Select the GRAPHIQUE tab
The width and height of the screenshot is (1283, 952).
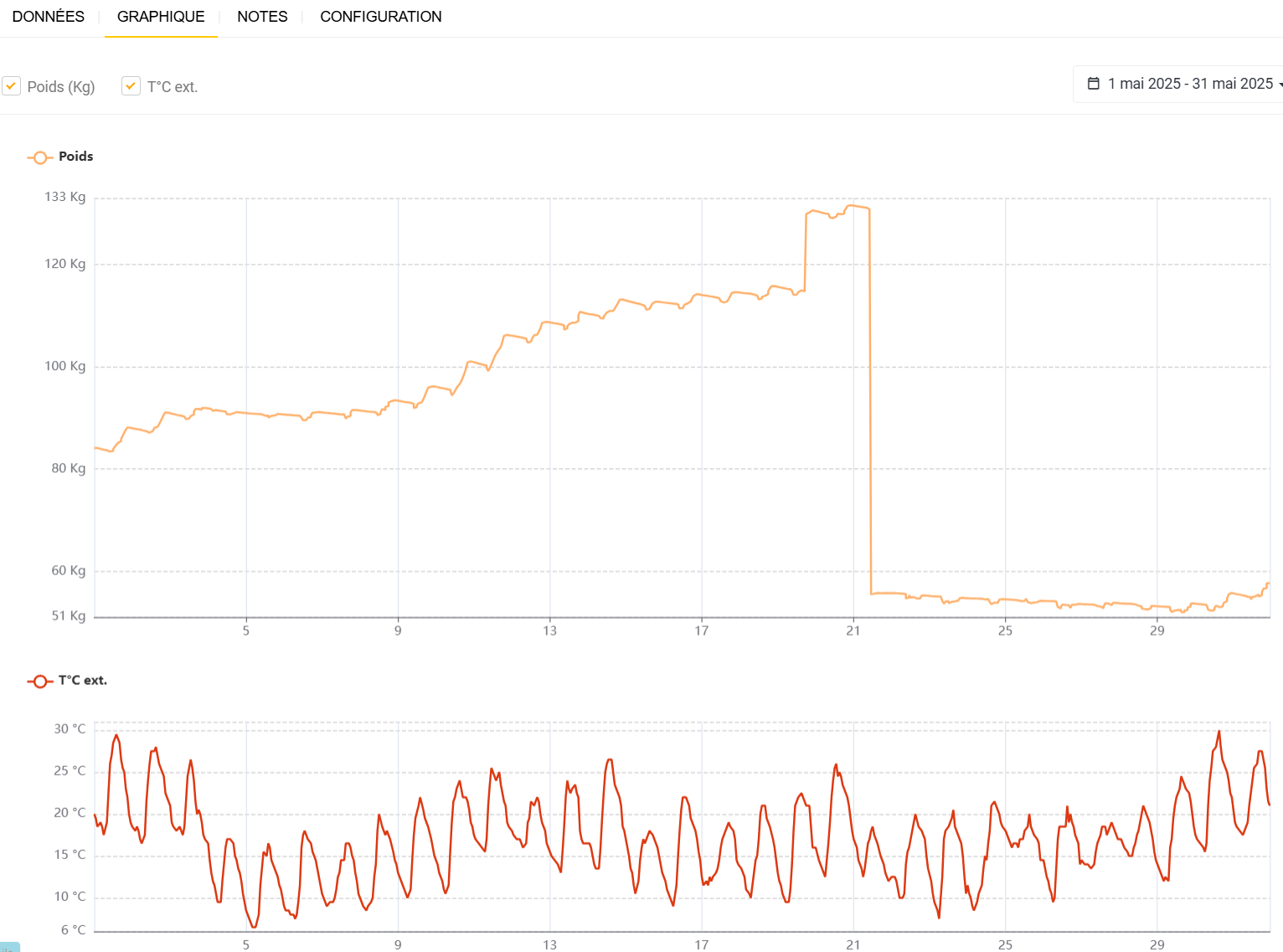point(161,17)
